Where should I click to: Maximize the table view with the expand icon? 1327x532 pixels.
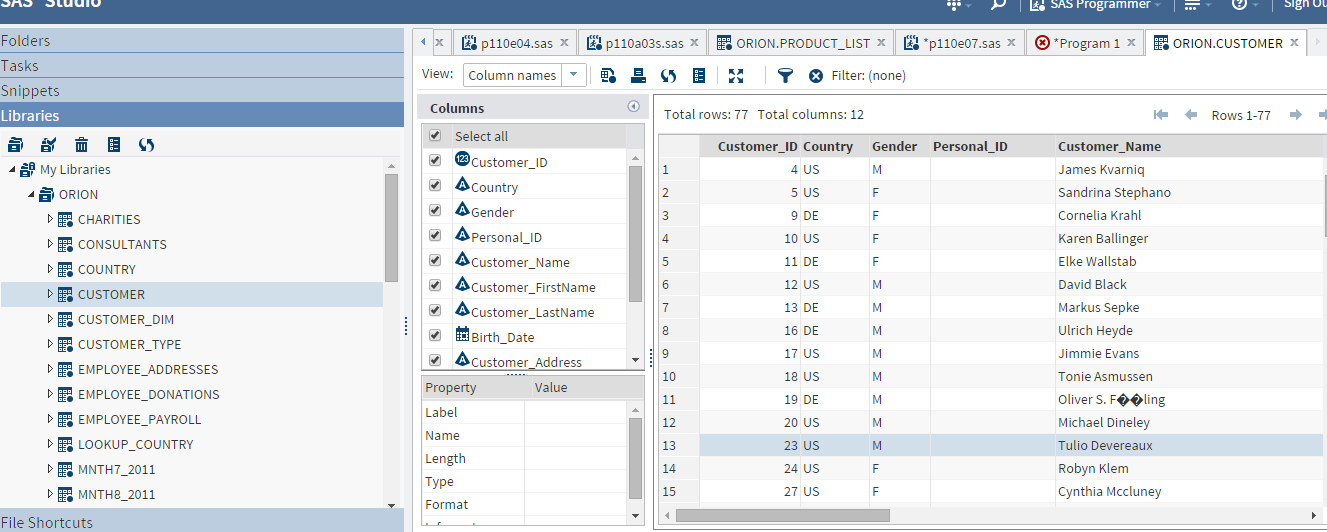pyautogui.click(x=736, y=75)
